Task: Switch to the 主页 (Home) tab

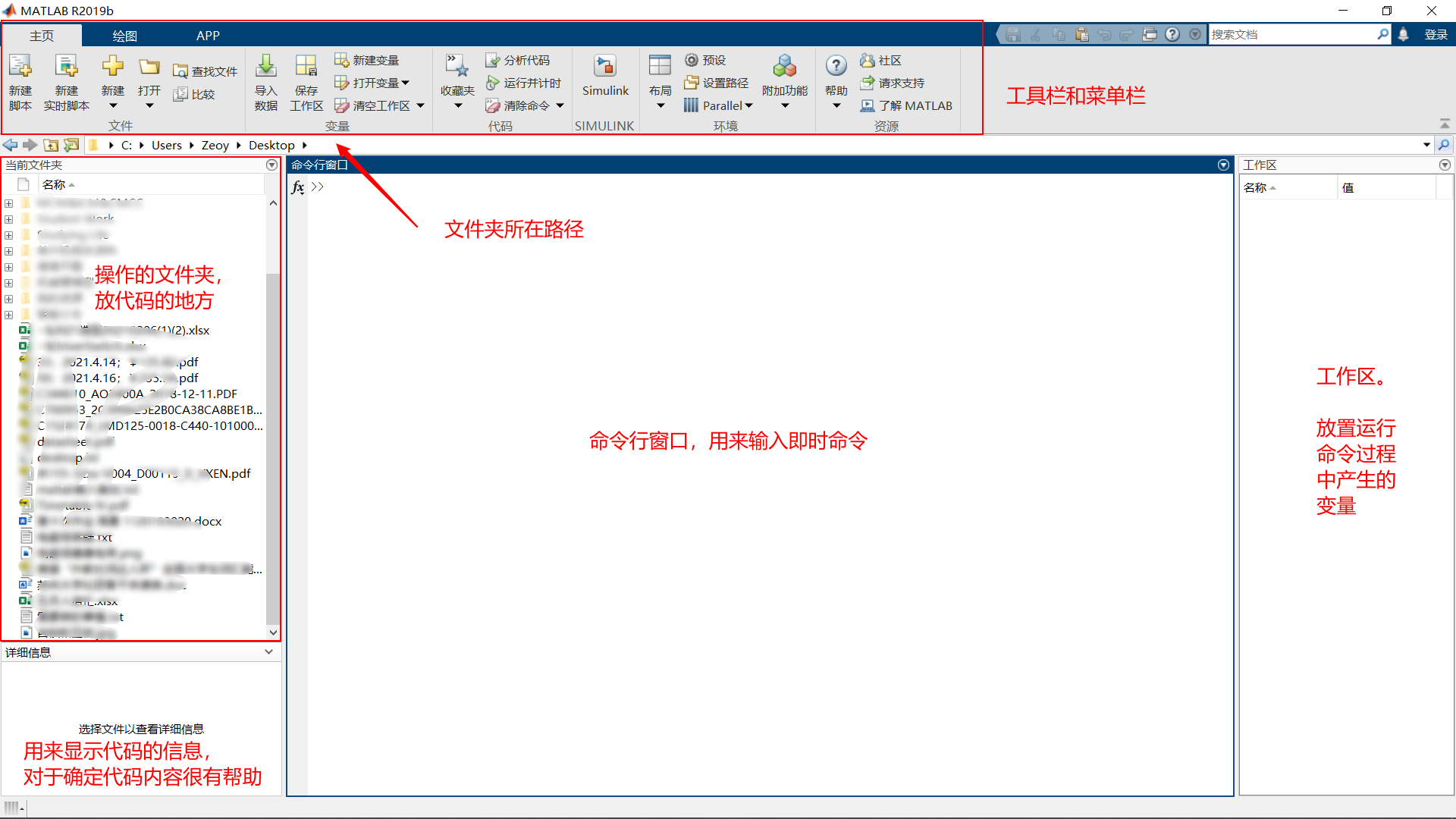Action: coord(42,36)
